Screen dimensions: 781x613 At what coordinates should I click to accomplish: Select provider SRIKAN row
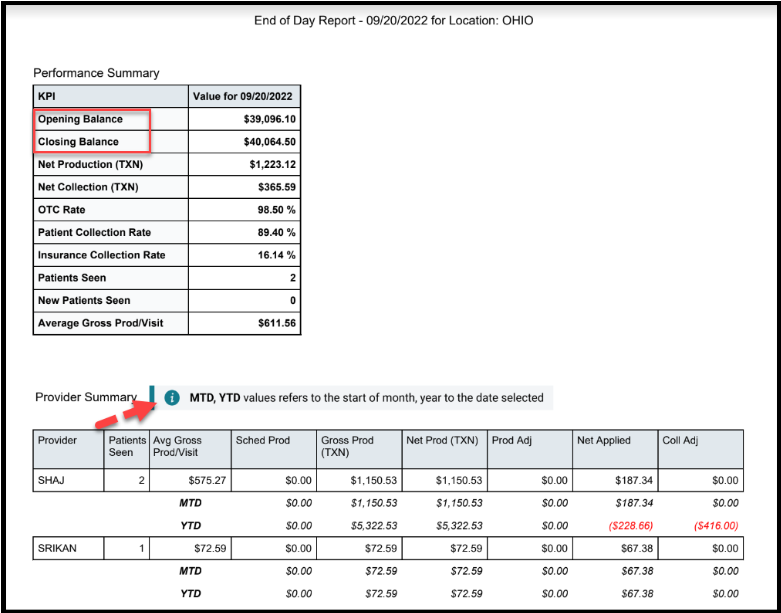tap(388, 549)
